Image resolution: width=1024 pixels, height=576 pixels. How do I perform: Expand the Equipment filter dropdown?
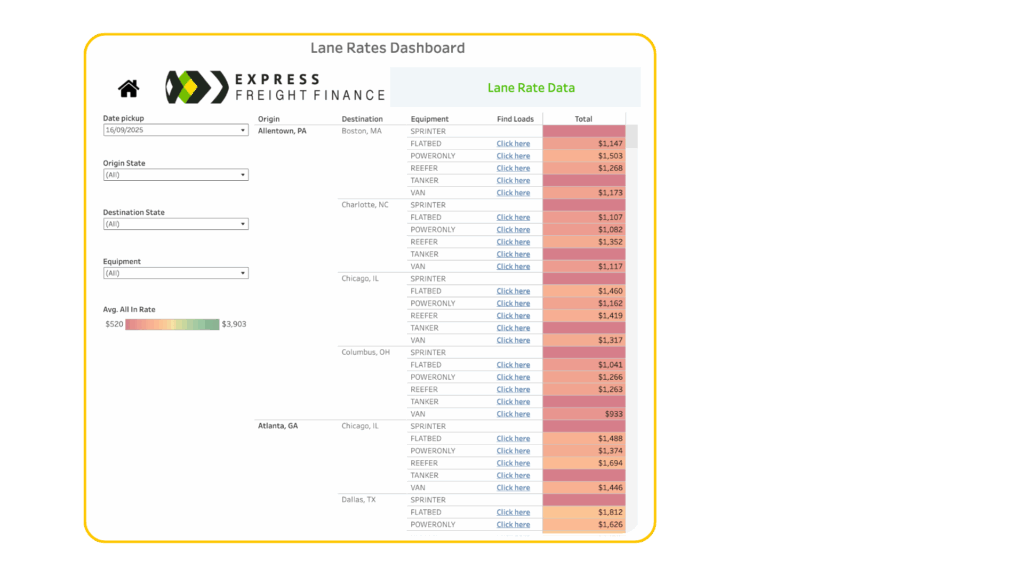coord(176,273)
